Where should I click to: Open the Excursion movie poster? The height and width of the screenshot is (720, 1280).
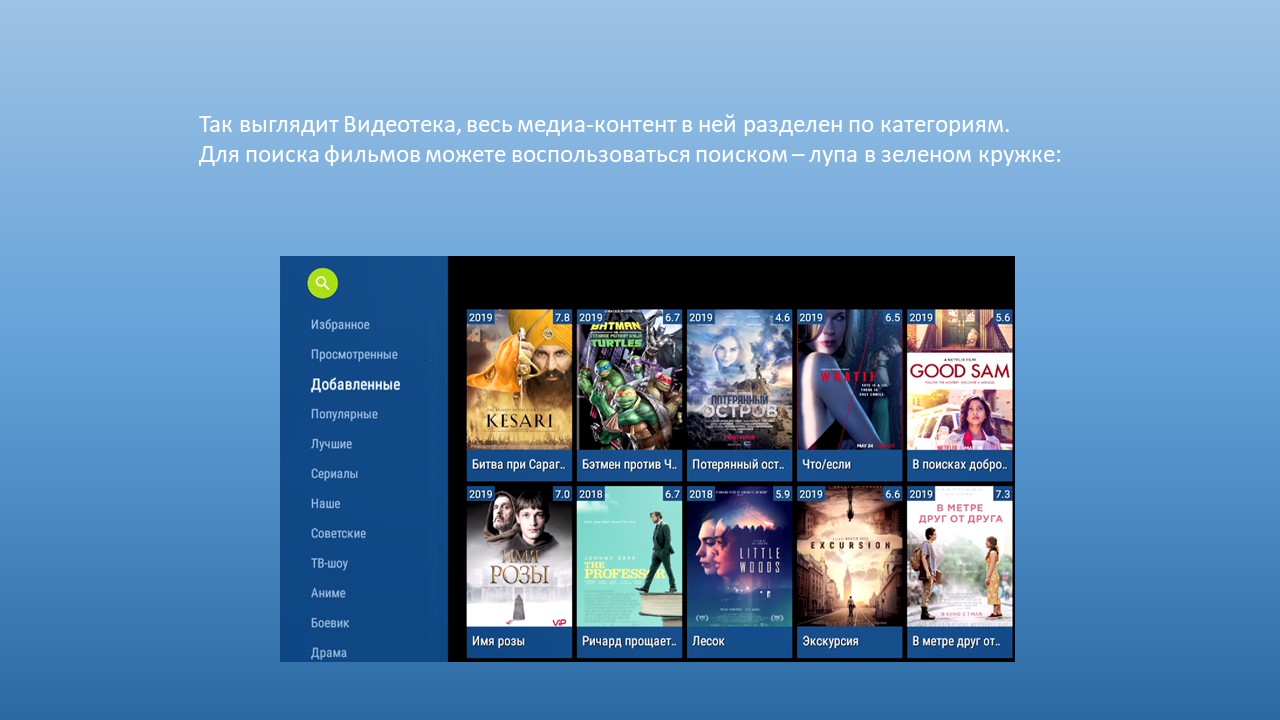coord(849,557)
